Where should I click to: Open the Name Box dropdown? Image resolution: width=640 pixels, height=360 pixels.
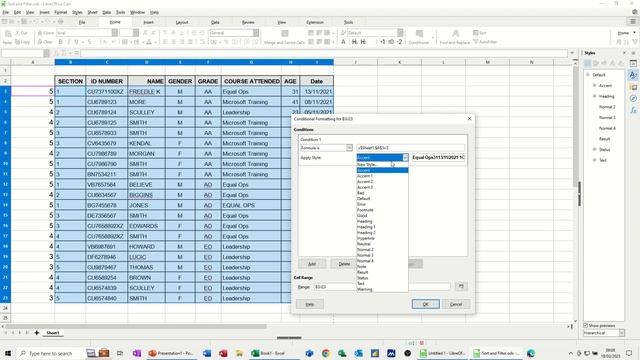coord(47,53)
